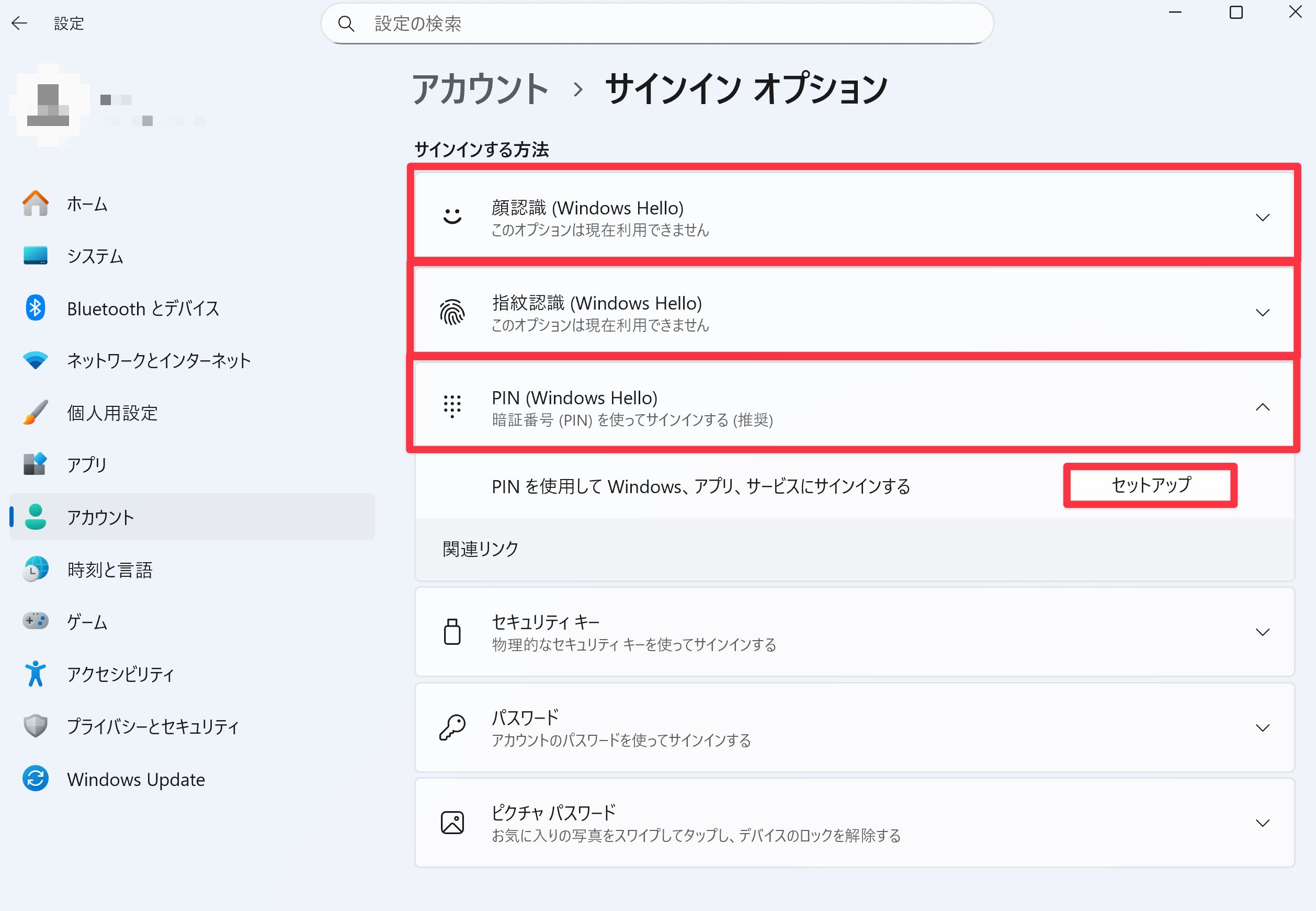Expand the Fingerprint recognition chevron
Viewport: 1316px width, 911px height.
point(1262,313)
